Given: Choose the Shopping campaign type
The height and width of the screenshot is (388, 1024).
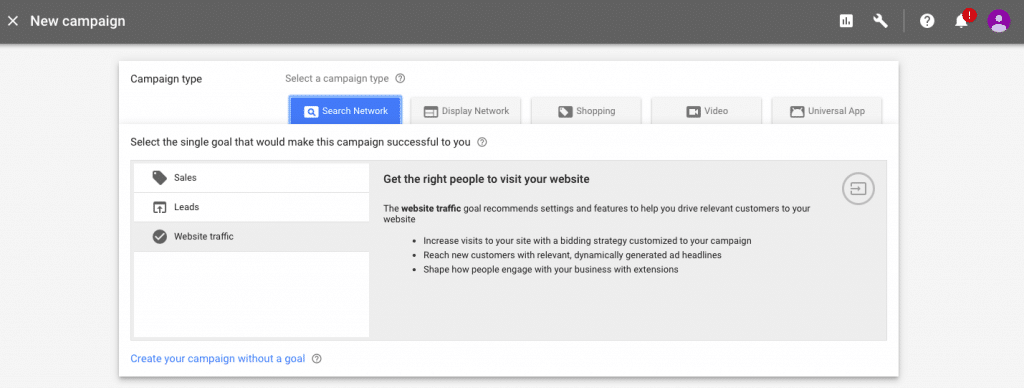Looking at the screenshot, I should [586, 111].
